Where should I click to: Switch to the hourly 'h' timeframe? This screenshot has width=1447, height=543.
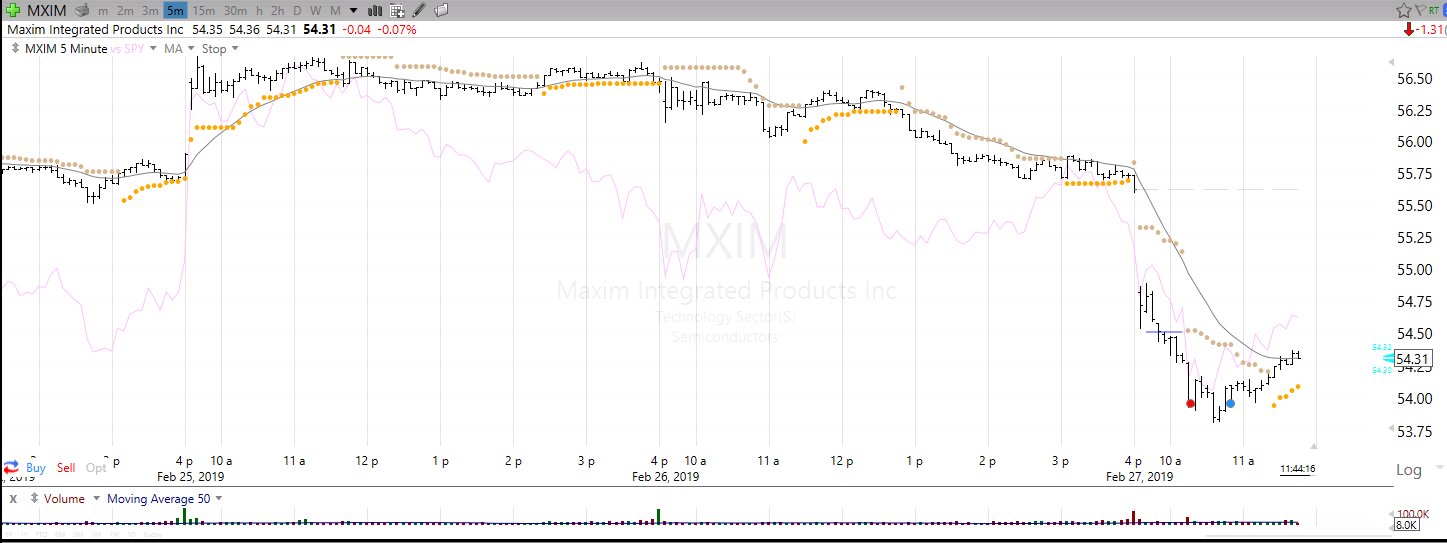260,11
